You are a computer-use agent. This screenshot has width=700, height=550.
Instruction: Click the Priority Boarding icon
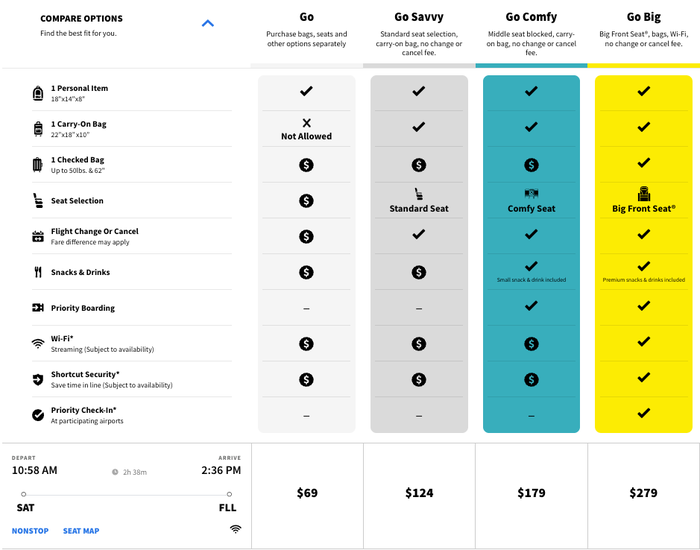[38, 308]
